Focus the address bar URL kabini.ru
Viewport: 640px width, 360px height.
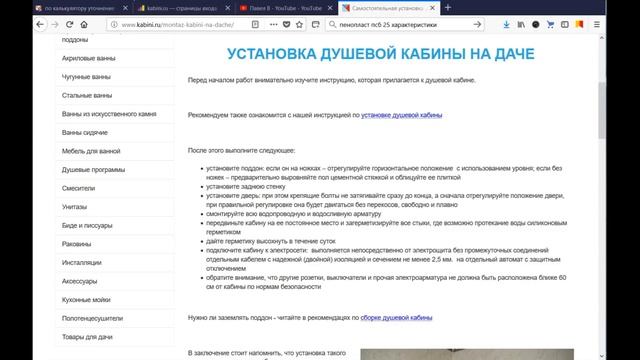coord(178,24)
